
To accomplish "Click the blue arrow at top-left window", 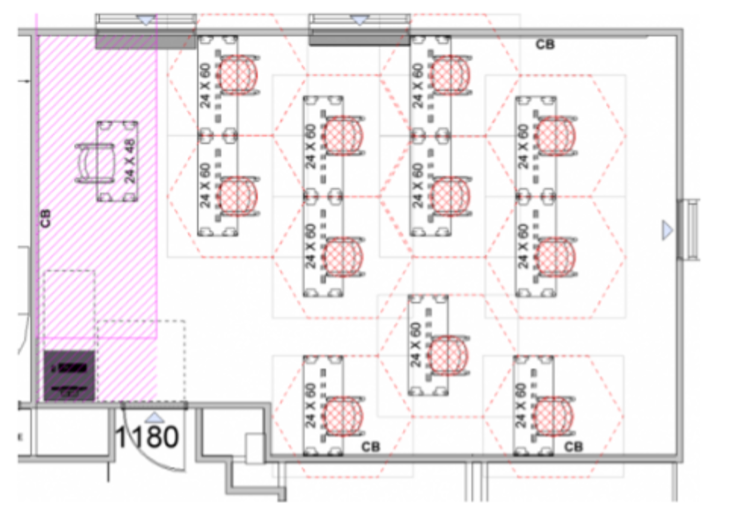I will tap(147, 20).
